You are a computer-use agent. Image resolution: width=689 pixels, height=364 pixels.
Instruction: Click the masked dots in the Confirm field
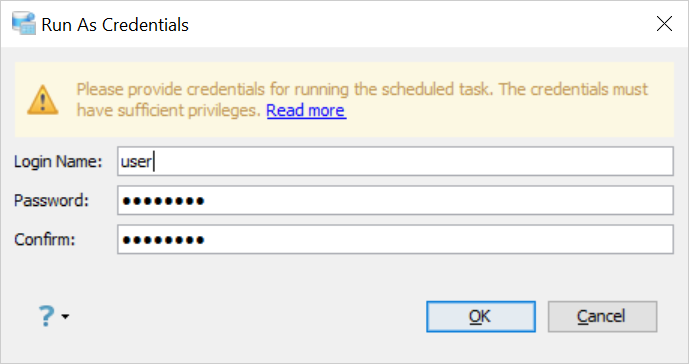click(163, 240)
